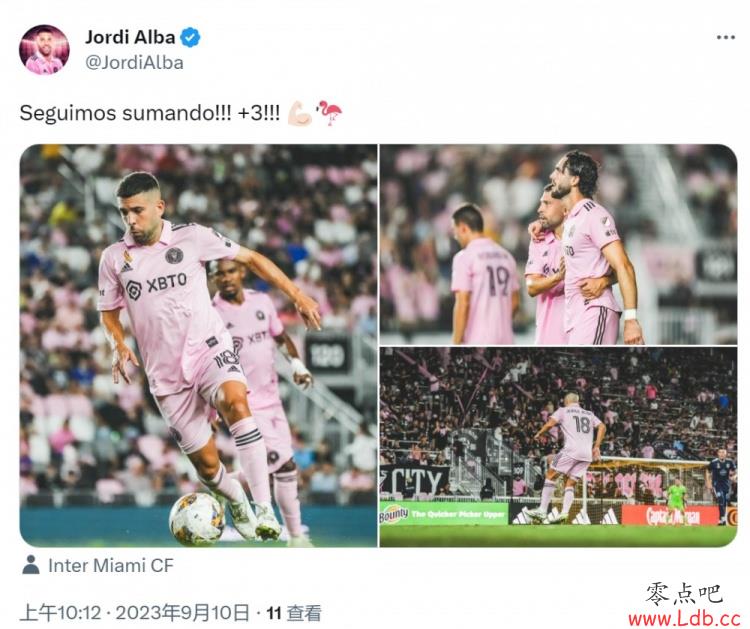
Task: Click the XBTO sponsor logo on jersey
Action: point(157,286)
